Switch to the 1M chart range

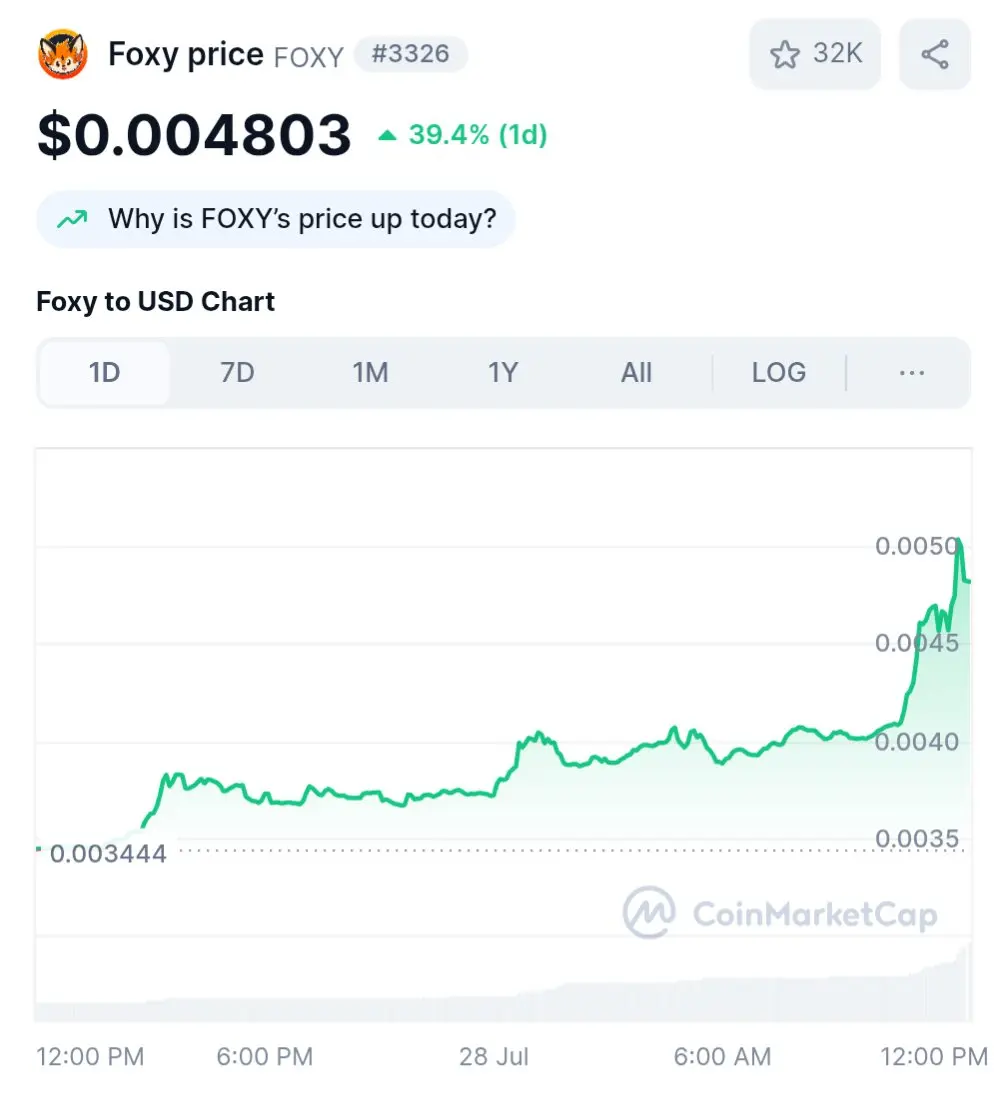[x=370, y=373]
